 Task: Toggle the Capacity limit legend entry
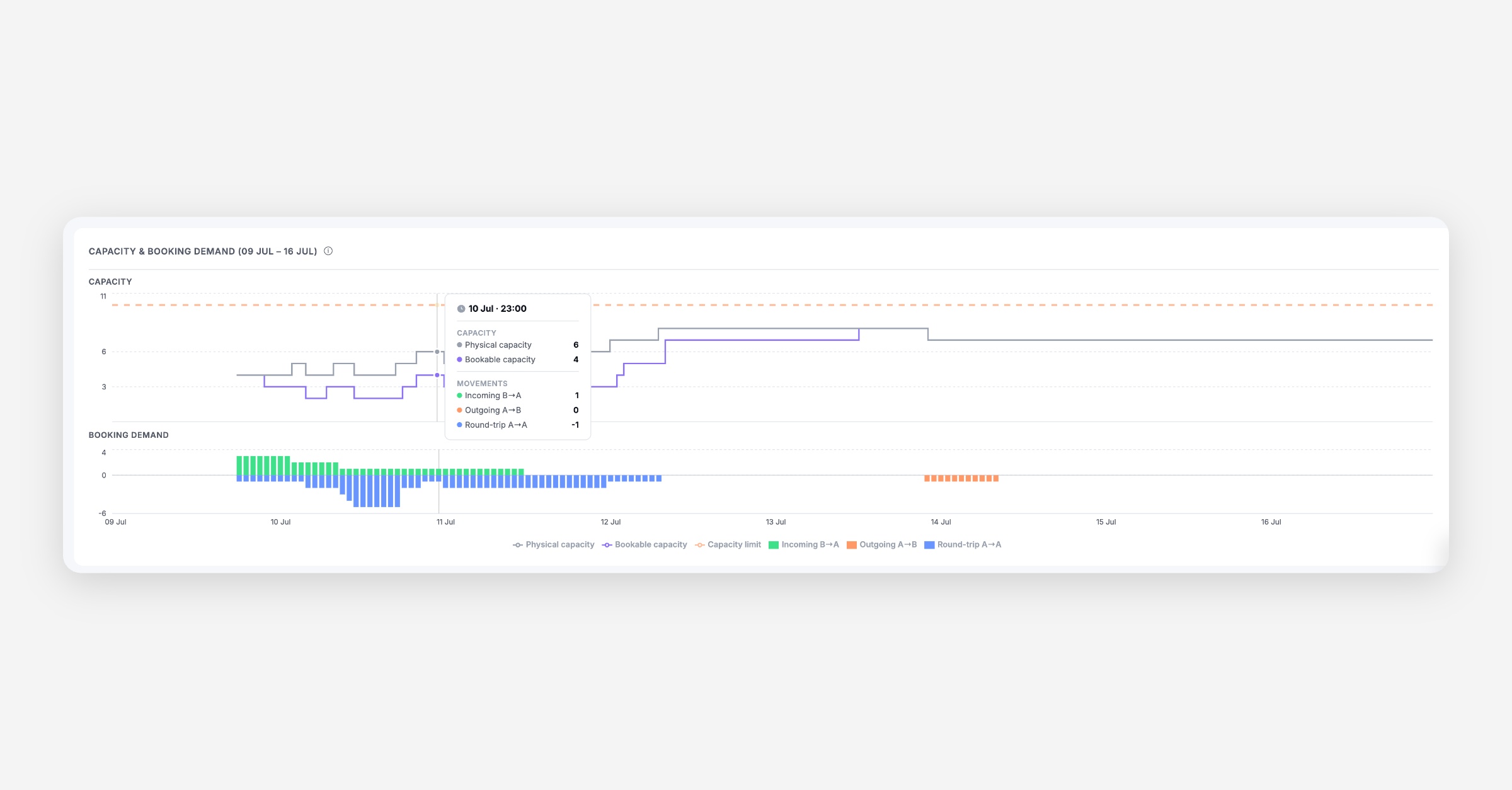tap(728, 544)
